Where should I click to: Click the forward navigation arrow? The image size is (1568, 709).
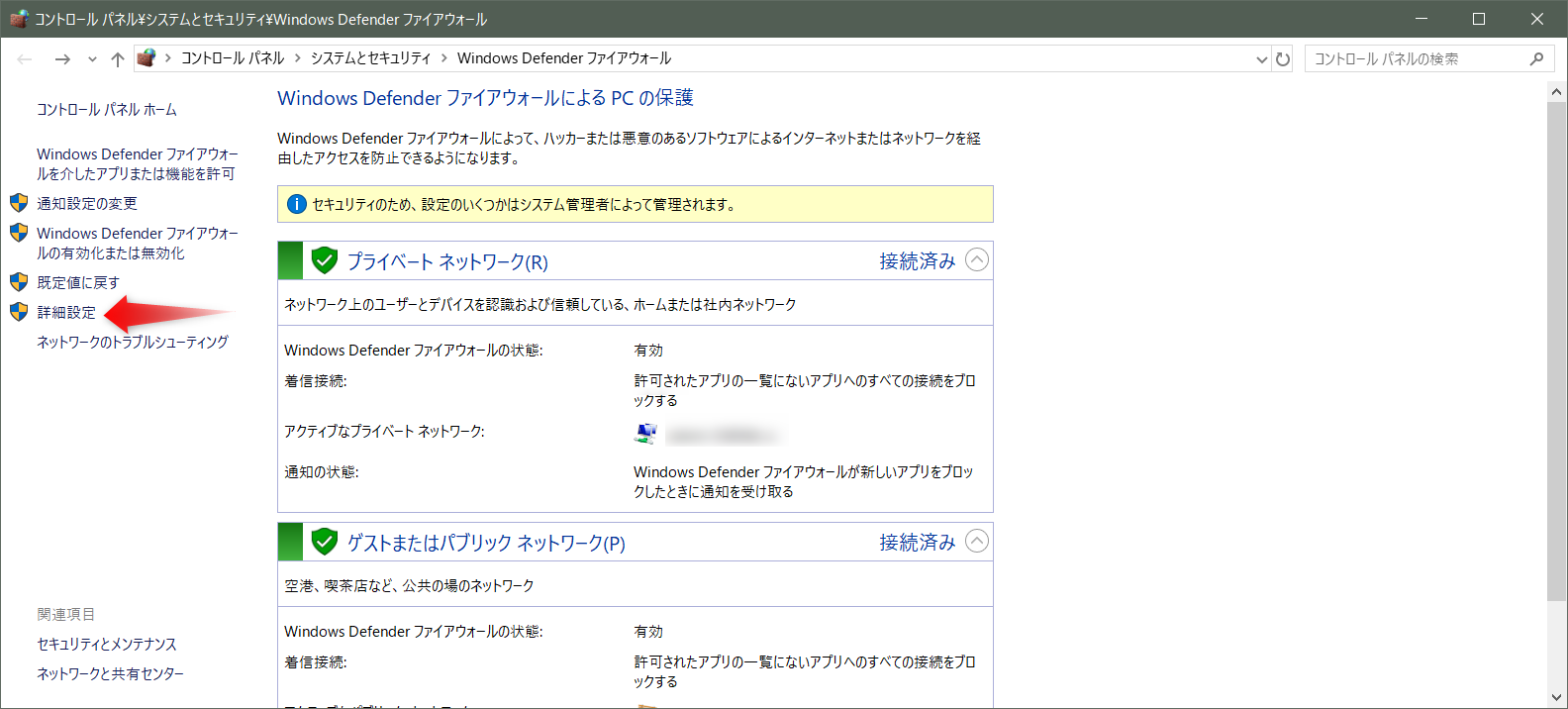(62, 59)
